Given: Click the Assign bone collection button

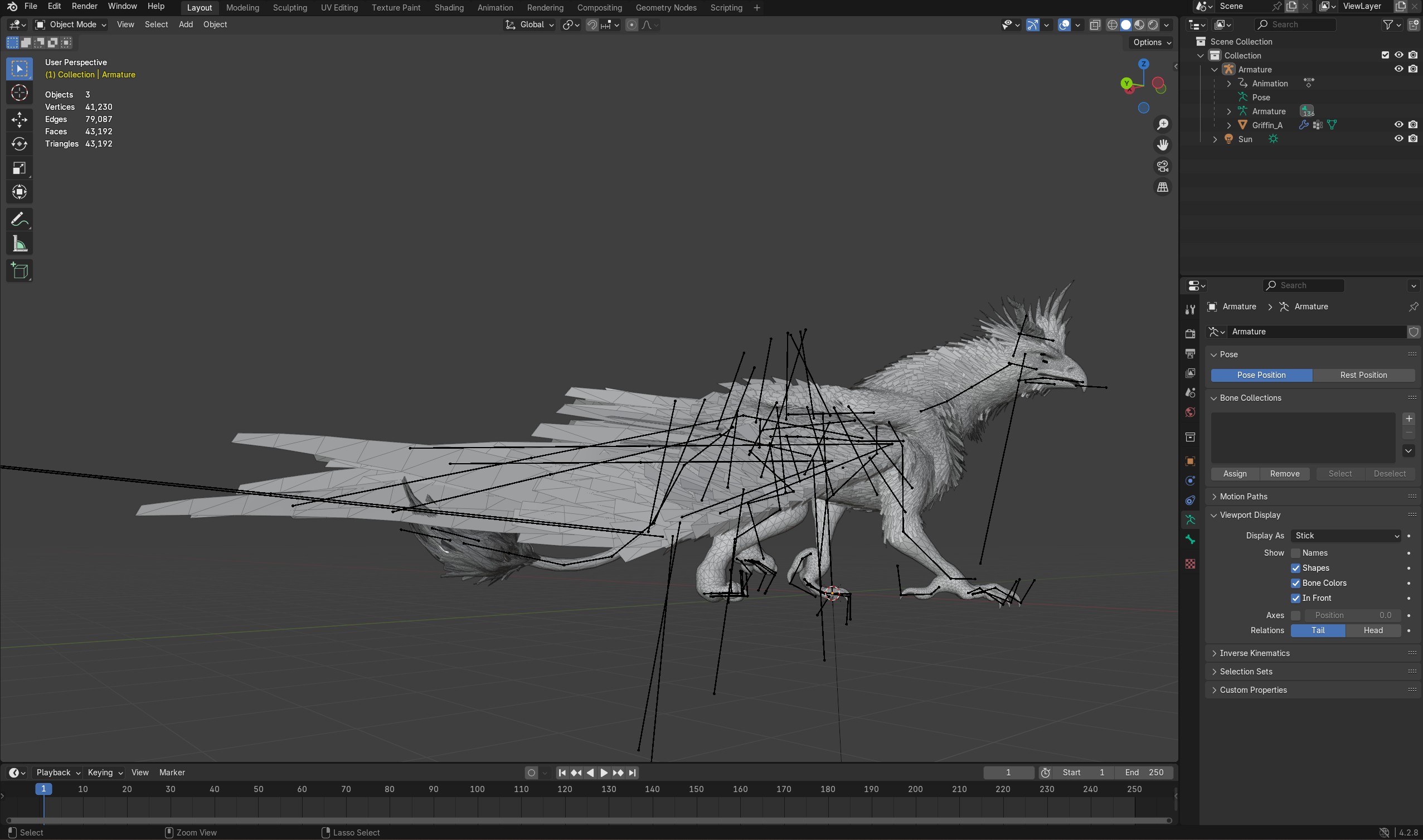Looking at the screenshot, I should click(x=1235, y=474).
